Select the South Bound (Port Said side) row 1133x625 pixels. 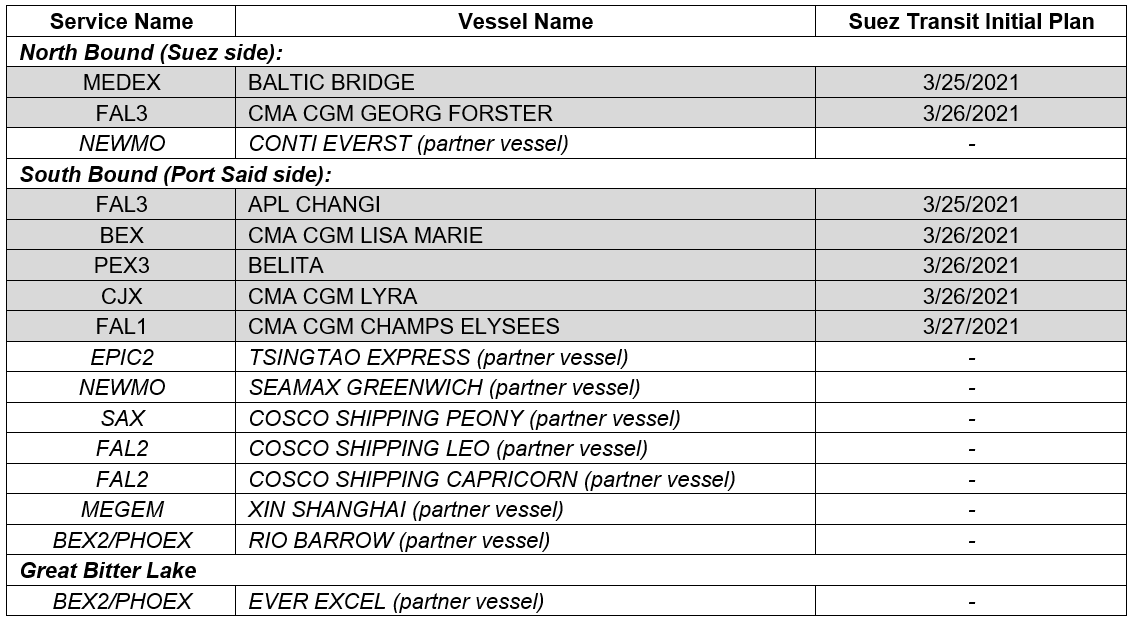(566, 174)
